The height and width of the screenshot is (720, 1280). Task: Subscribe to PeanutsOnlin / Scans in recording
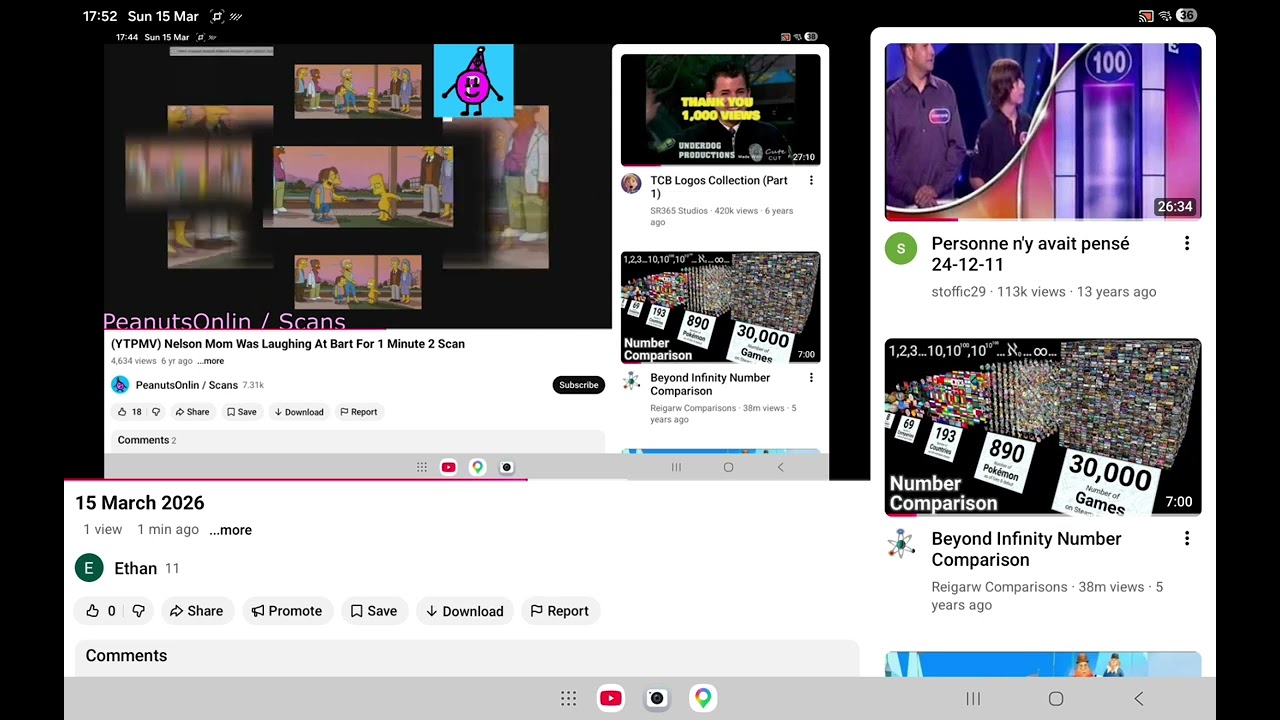point(579,385)
